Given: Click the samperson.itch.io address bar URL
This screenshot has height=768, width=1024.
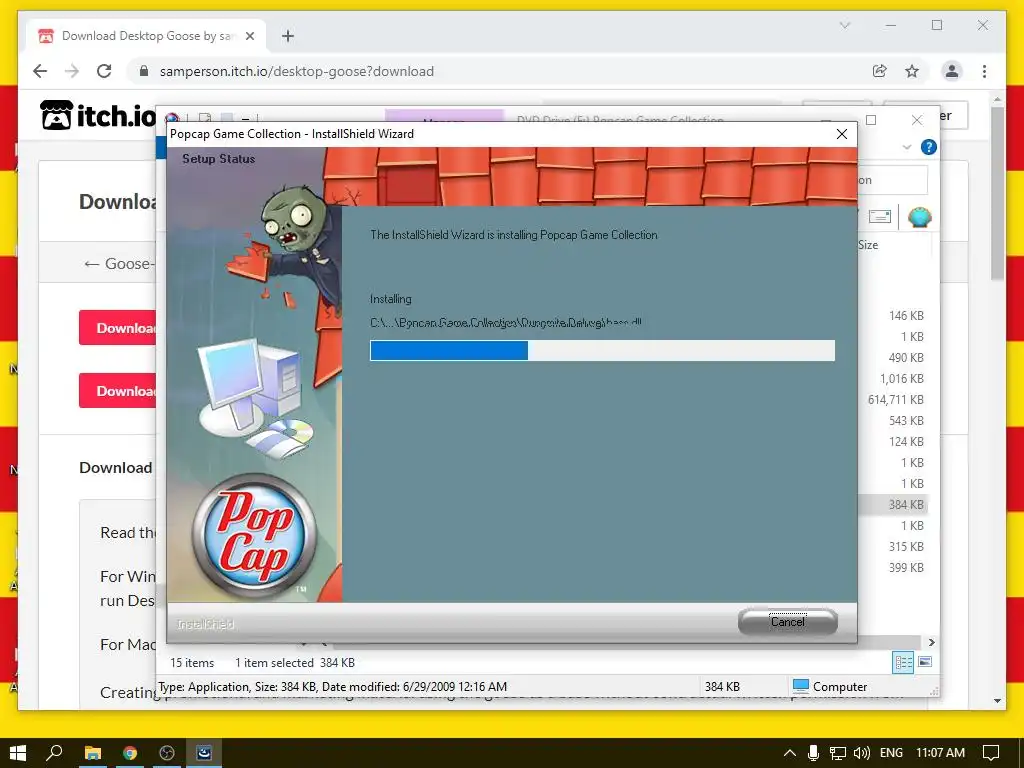Looking at the screenshot, I should (x=296, y=71).
